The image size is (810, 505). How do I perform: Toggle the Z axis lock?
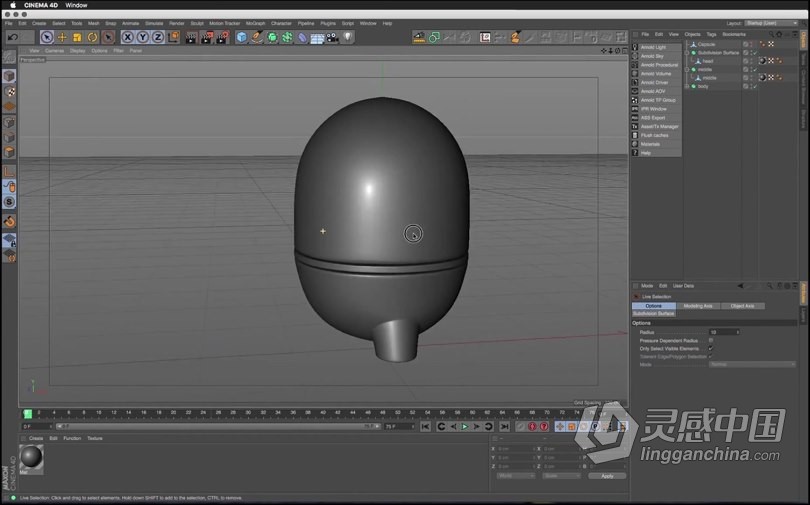158,37
